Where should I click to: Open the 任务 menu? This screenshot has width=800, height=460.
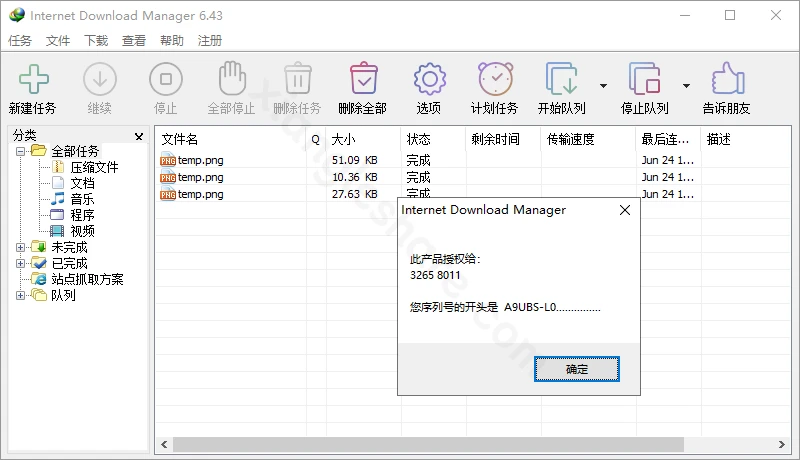pos(20,40)
